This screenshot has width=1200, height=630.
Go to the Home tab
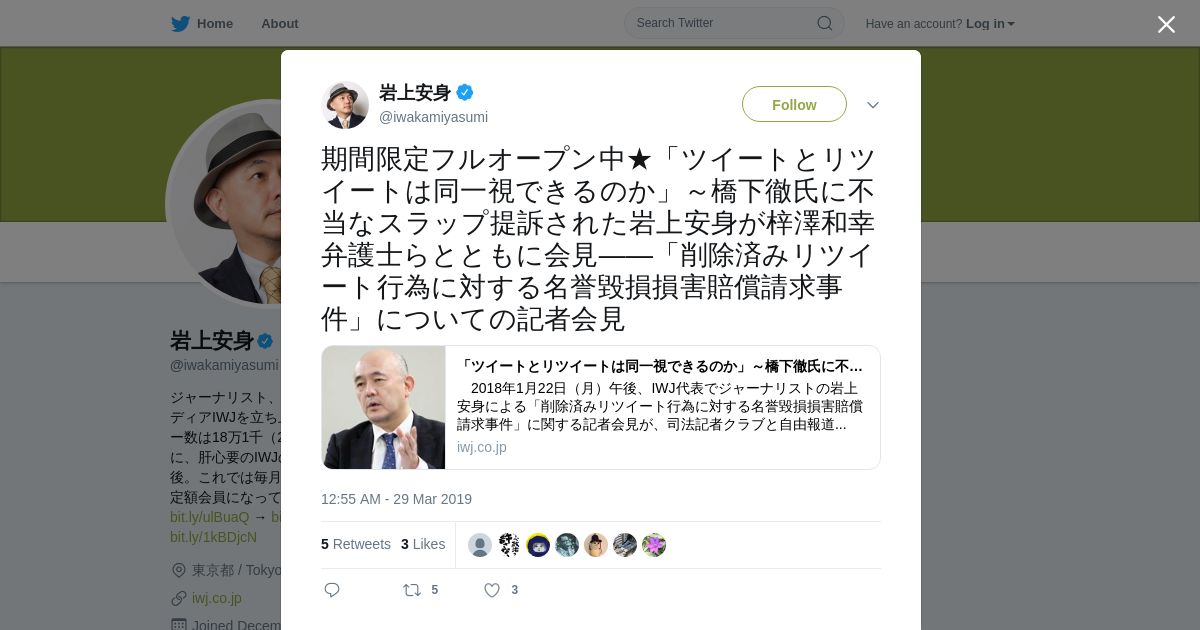[x=202, y=23]
